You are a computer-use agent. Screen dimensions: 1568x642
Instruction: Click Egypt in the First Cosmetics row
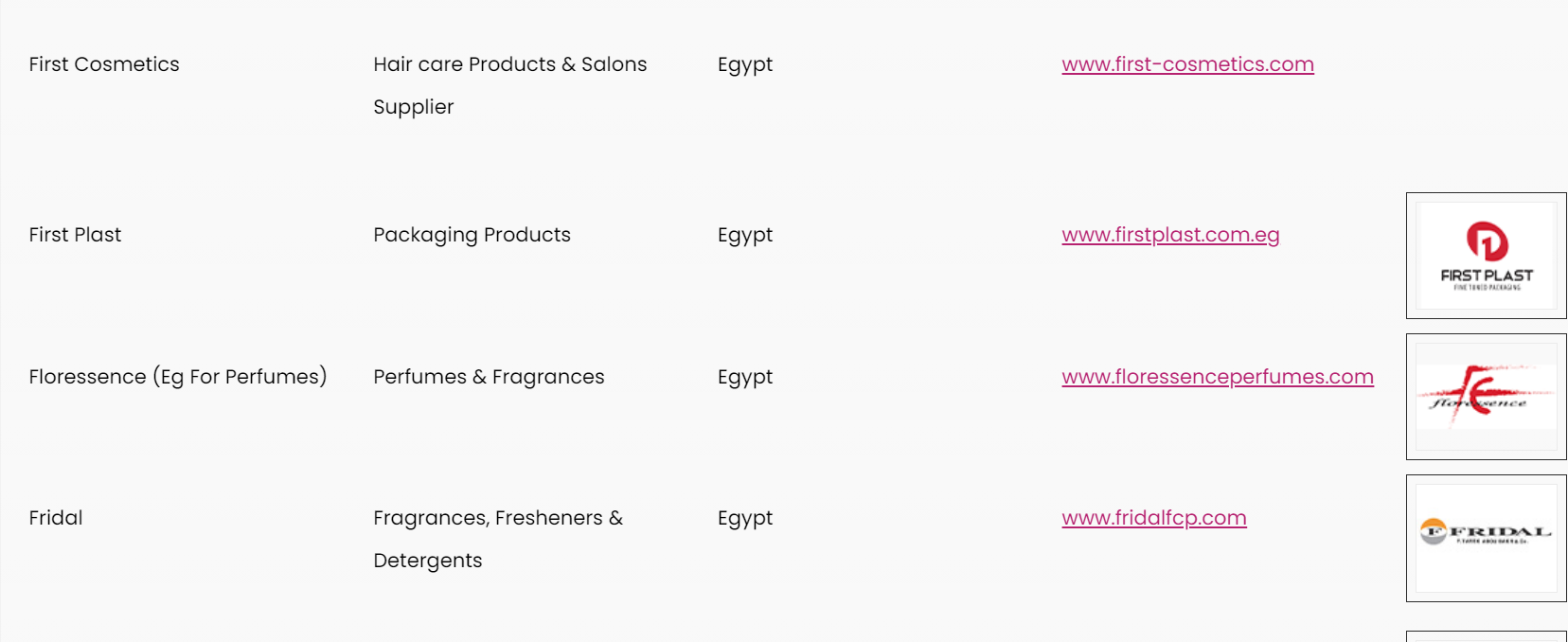point(745,65)
